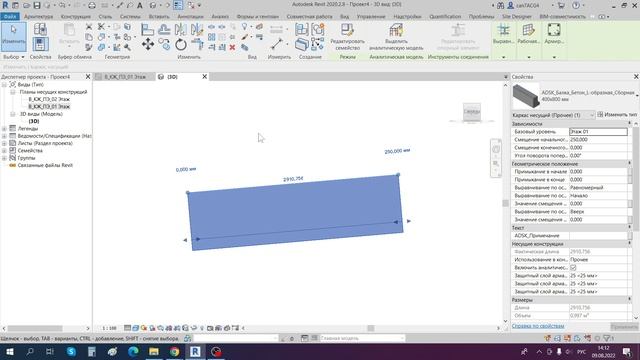The width and height of the screenshot is (640, 360).
Task: Toggle the analytical model checkbox in Properties
Action: pos(573,268)
